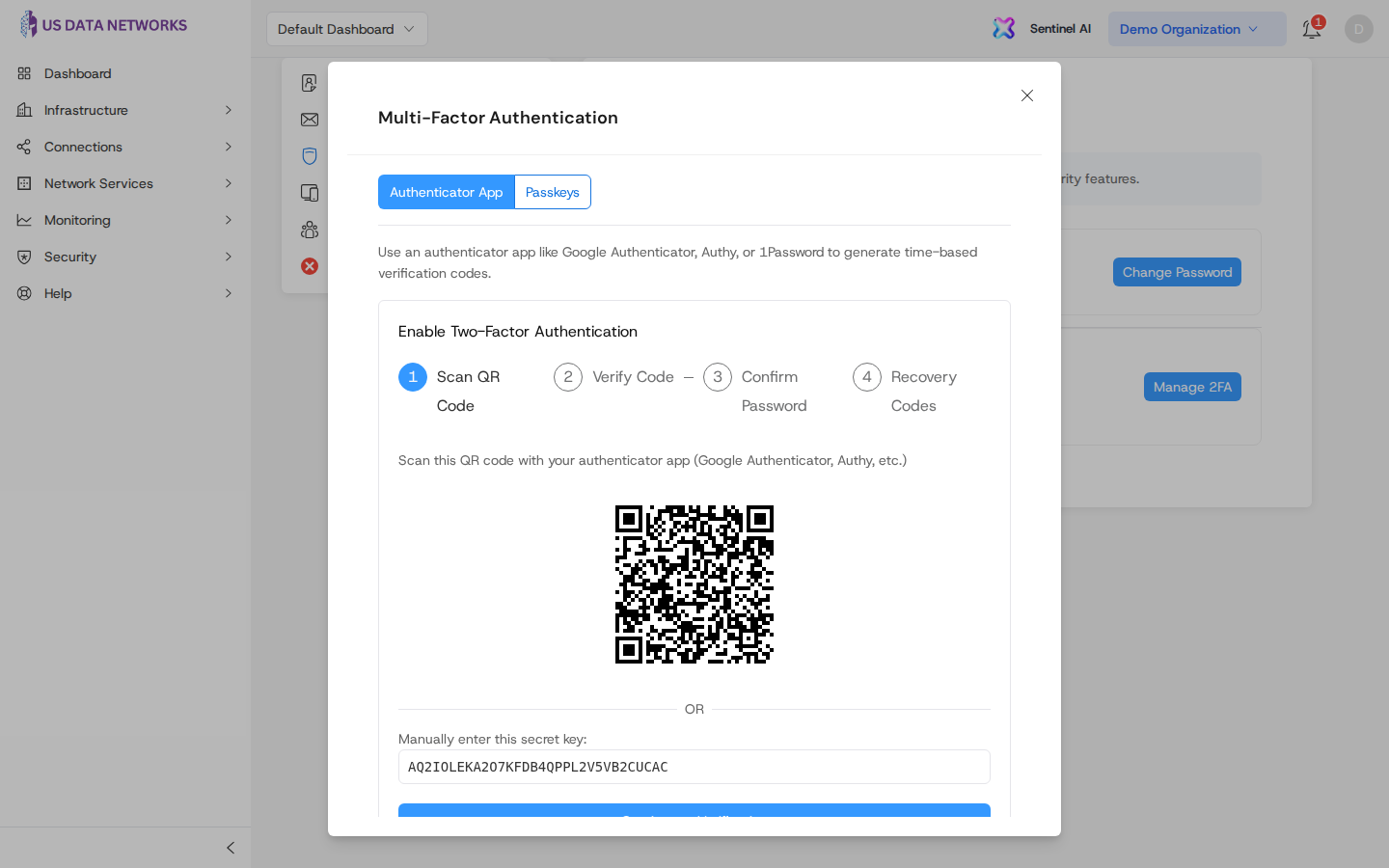1389x868 pixels.
Task: Open Sentinel AI assistant
Action: pyautogui.click(x=1060, y=29)
